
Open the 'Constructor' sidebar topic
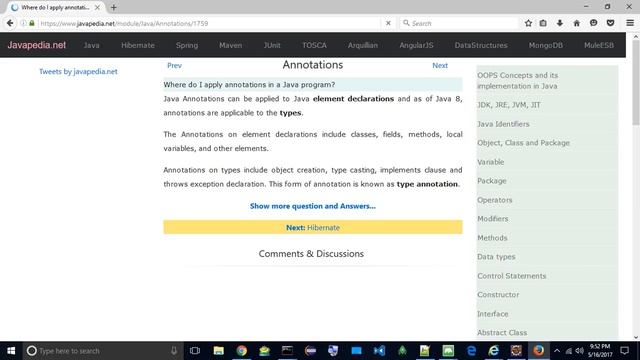[x=498, y=295]
